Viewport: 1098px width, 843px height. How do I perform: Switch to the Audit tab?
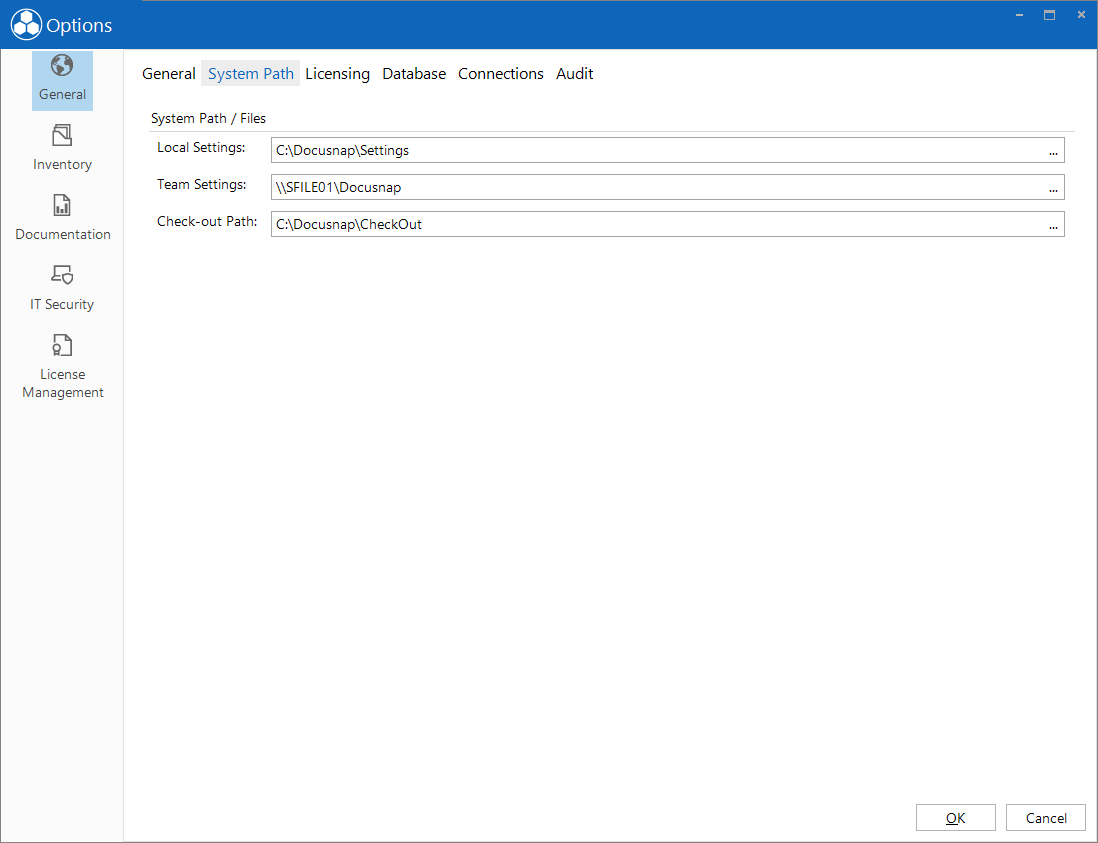click(575, 74)
